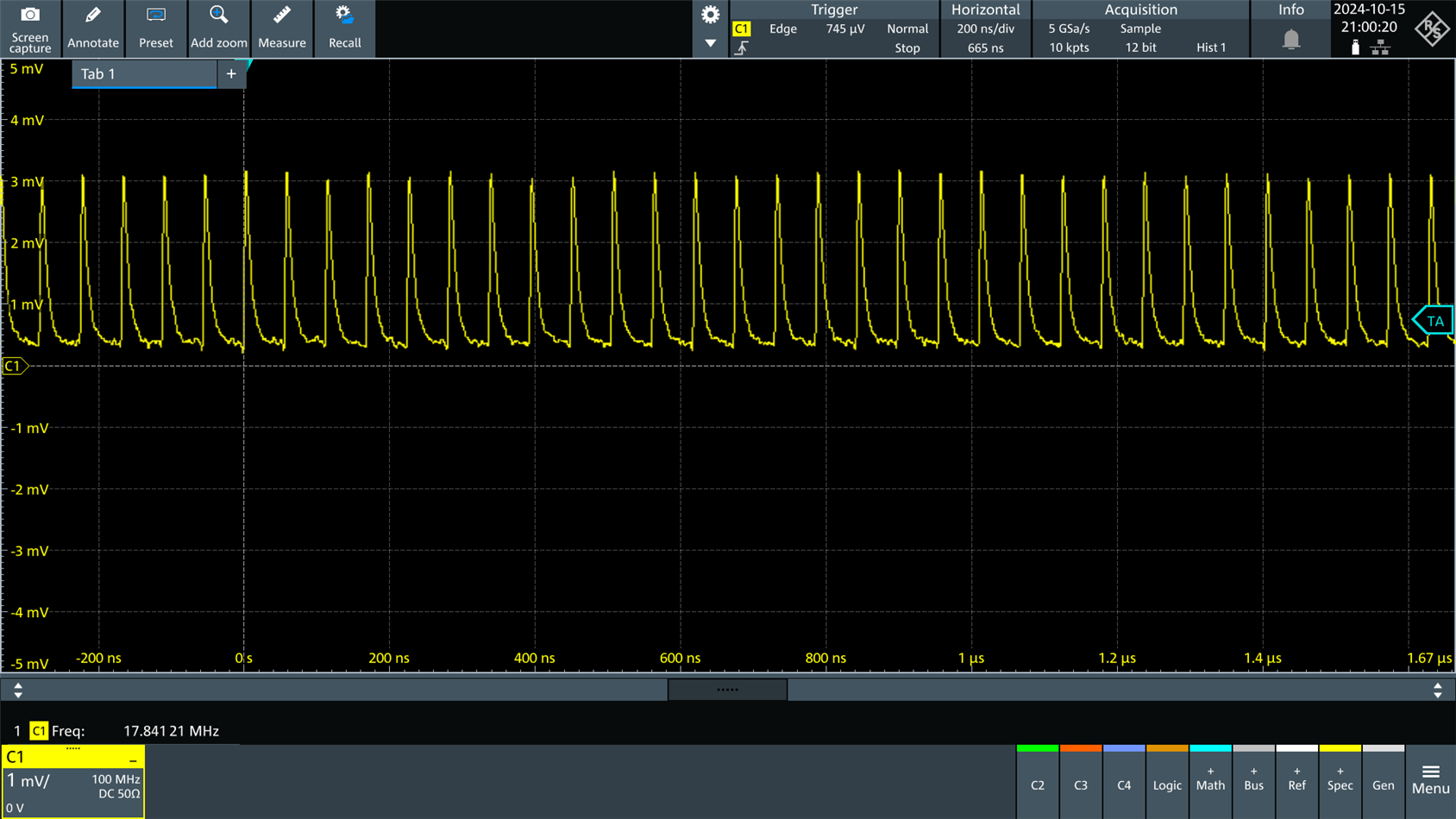The height and width of the screenshot is (819, 1456).
Task: Click the date and time display
Action: [1369, 18]
